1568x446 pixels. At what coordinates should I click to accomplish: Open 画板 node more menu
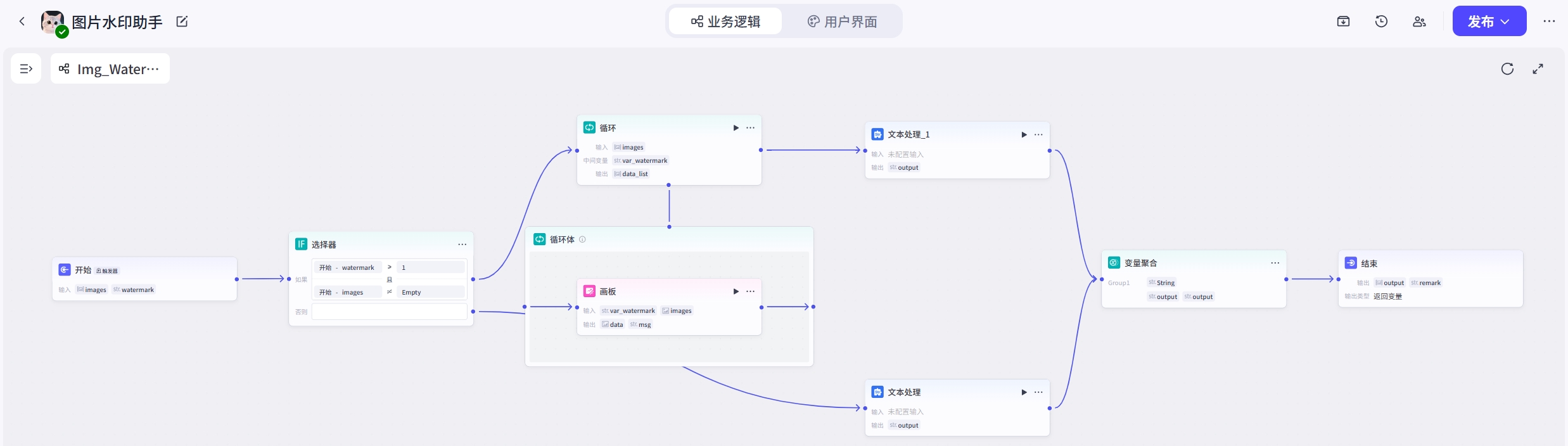coord(751,291)
